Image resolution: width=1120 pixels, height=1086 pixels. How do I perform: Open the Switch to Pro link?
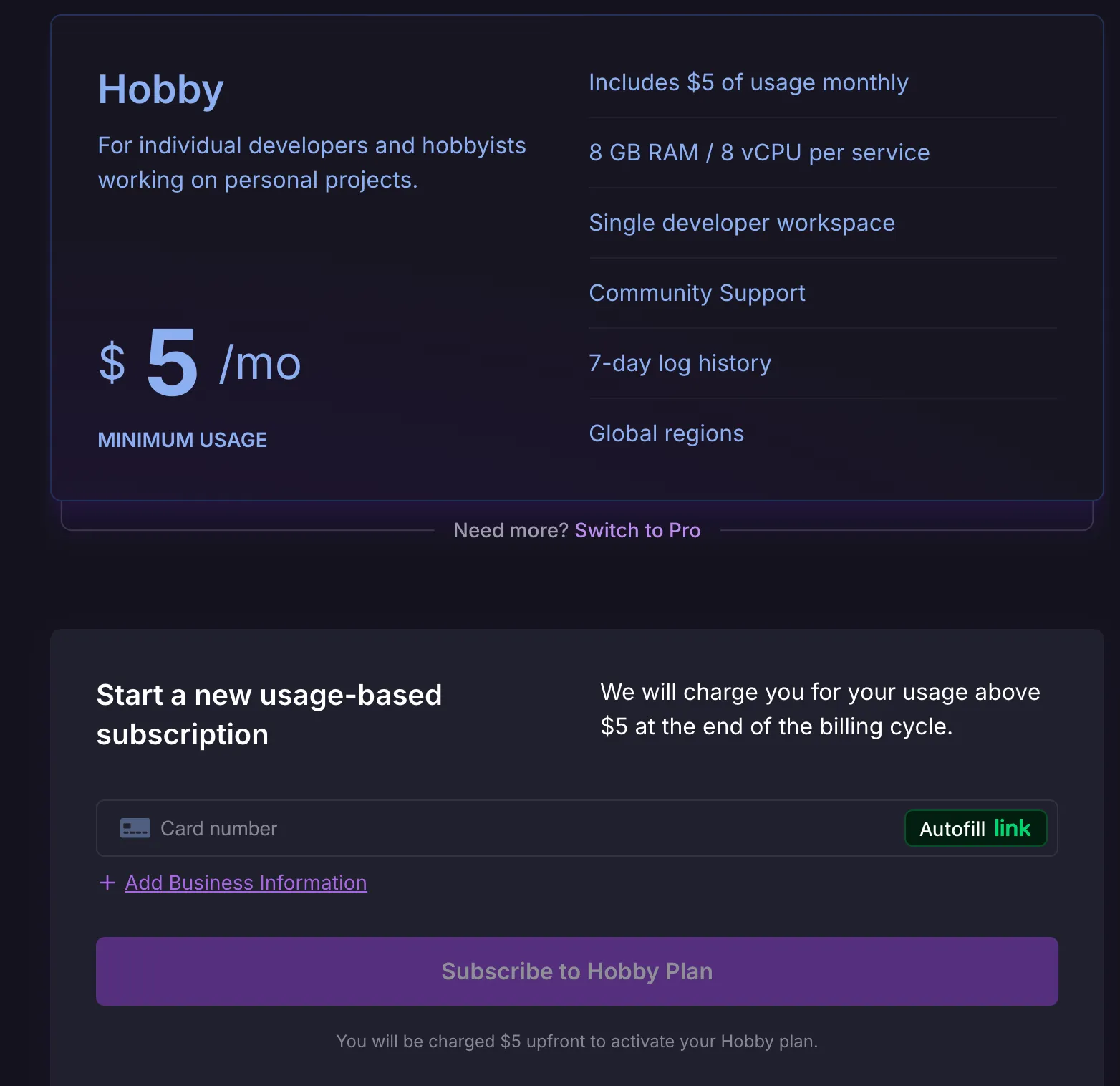(x=637, y=530)
